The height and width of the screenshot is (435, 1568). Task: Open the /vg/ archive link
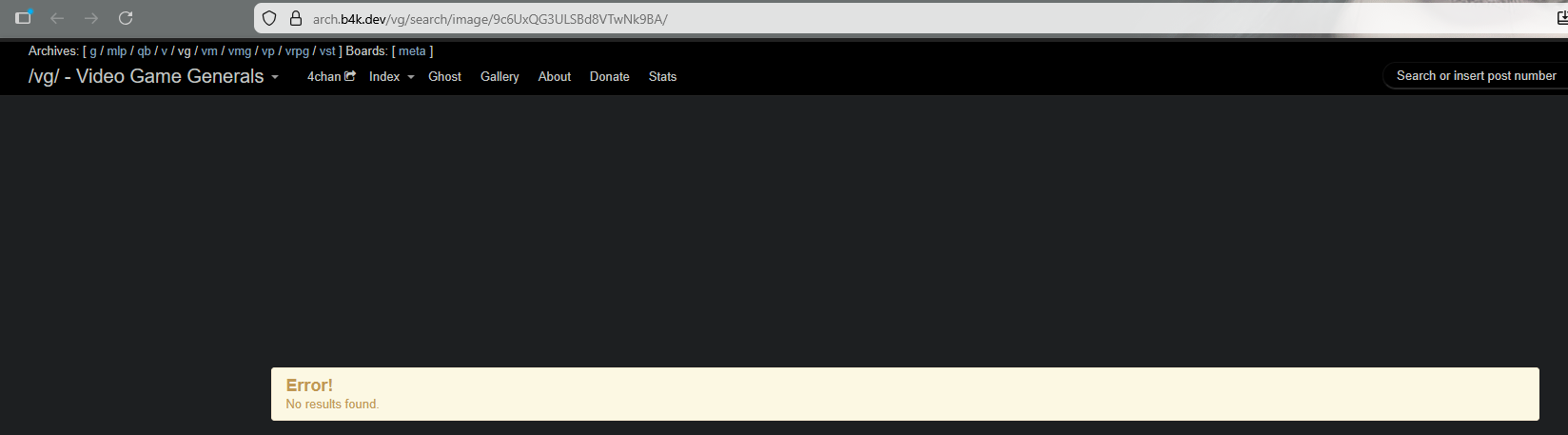(185, 51)
